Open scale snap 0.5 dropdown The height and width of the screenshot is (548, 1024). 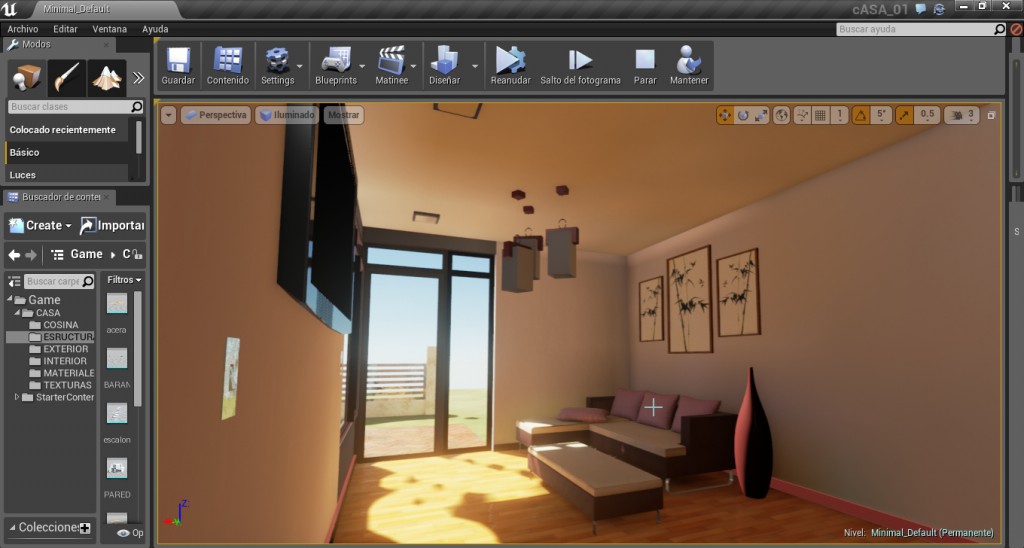[x=927, y=116]
